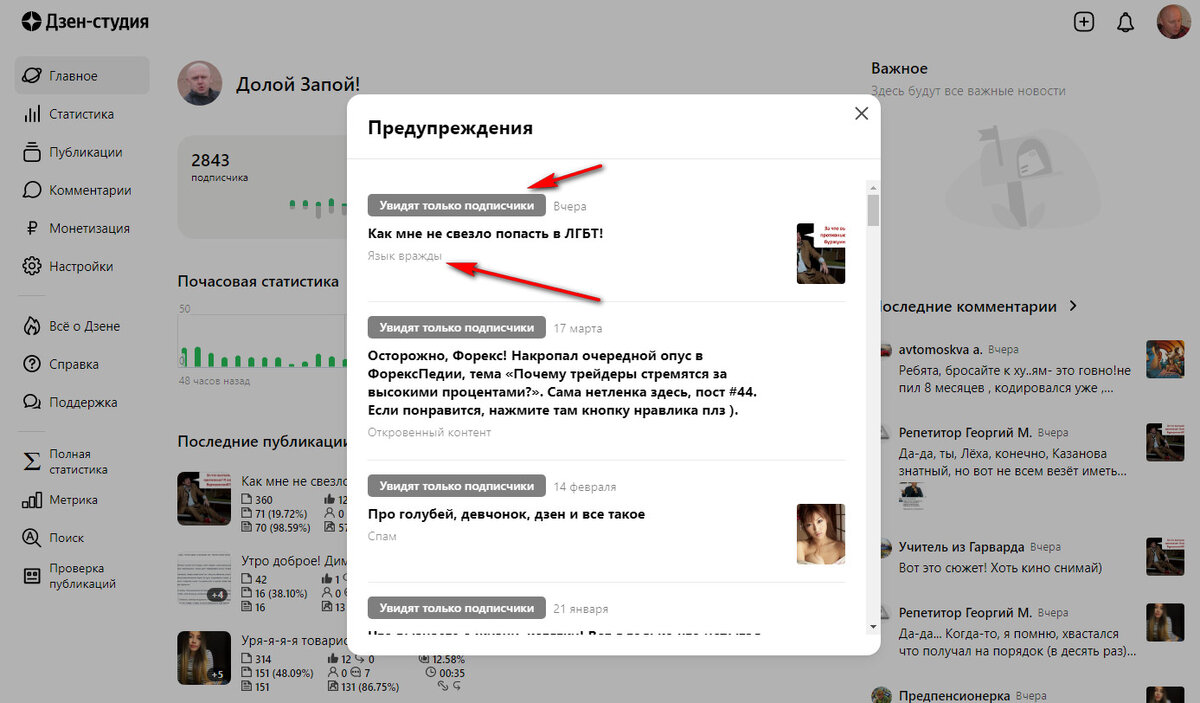This screenshot has height=703, width=1200.
Task: Click the Язык вражды reason label
Action: [405, 256]
